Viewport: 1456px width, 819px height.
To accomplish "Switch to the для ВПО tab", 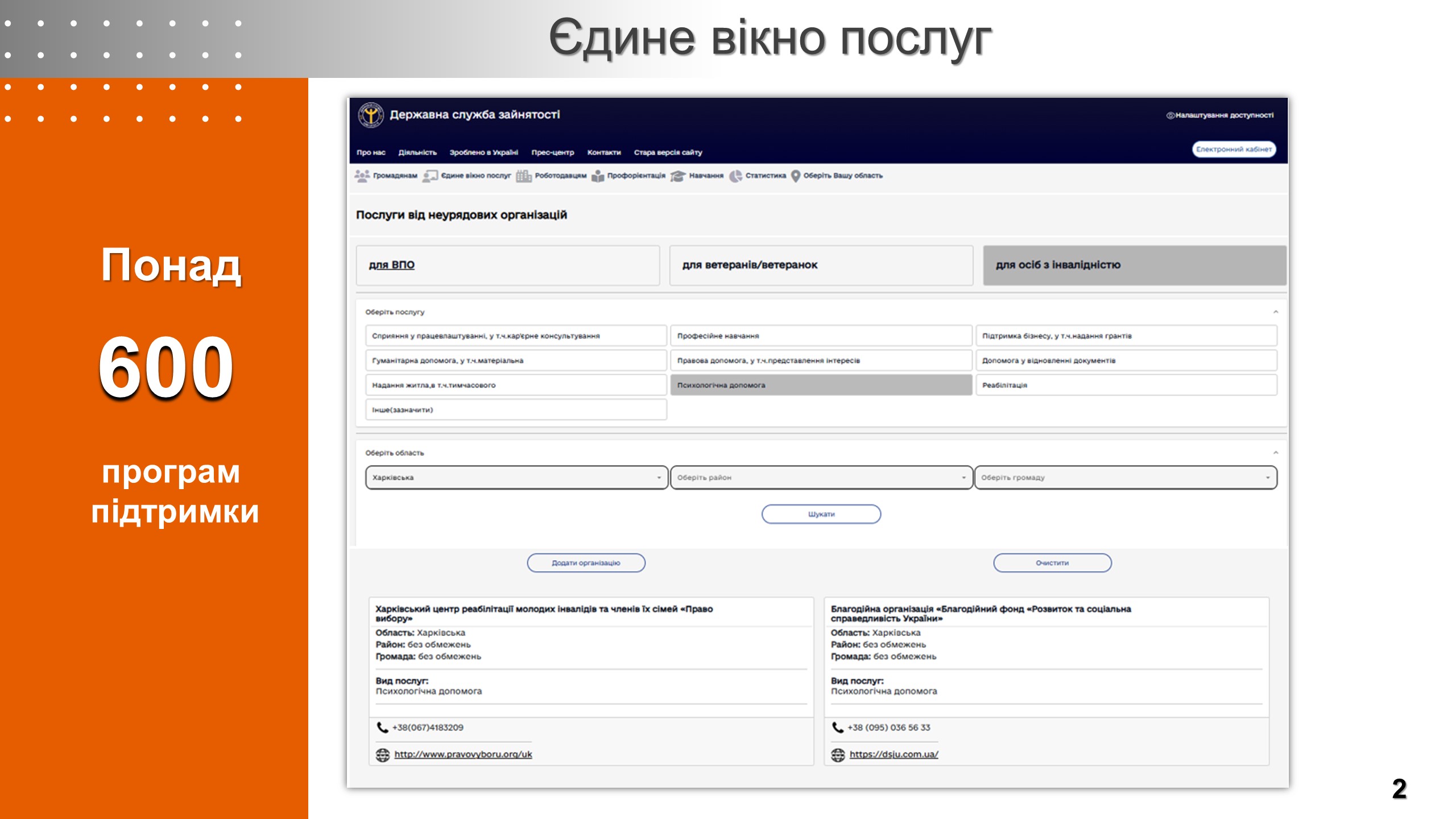I will tap(392, 265).
